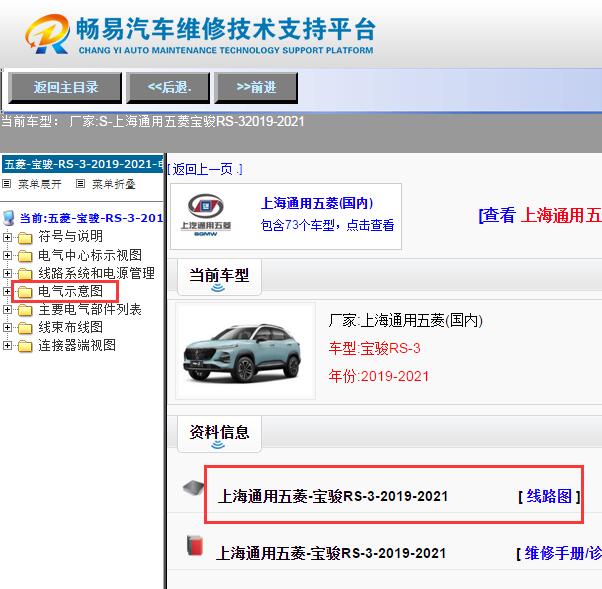Click 厂家:上海通用五菱(国内) text
602x589 pixels.
point(405,320)
